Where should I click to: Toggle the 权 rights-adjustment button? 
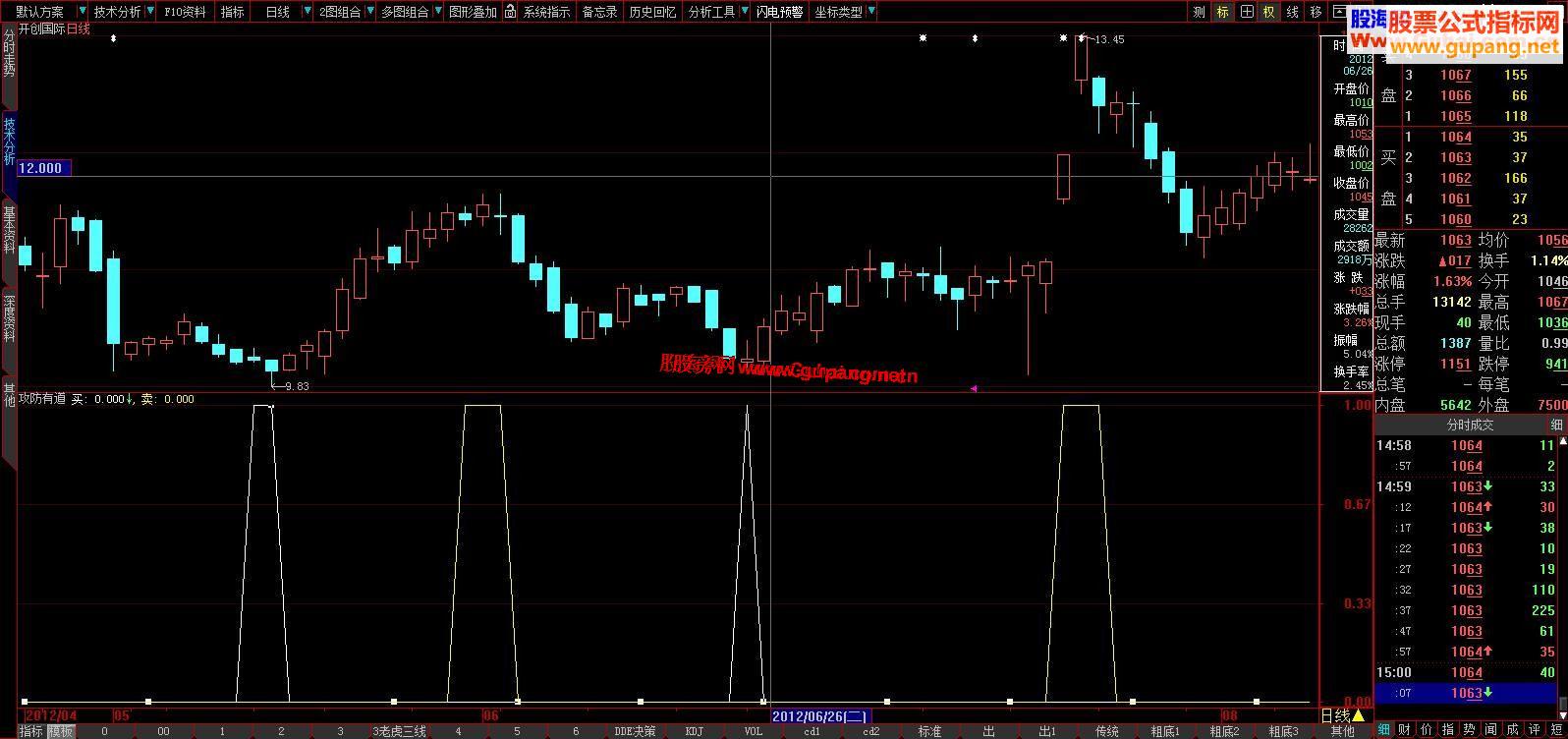(1269, 12)
